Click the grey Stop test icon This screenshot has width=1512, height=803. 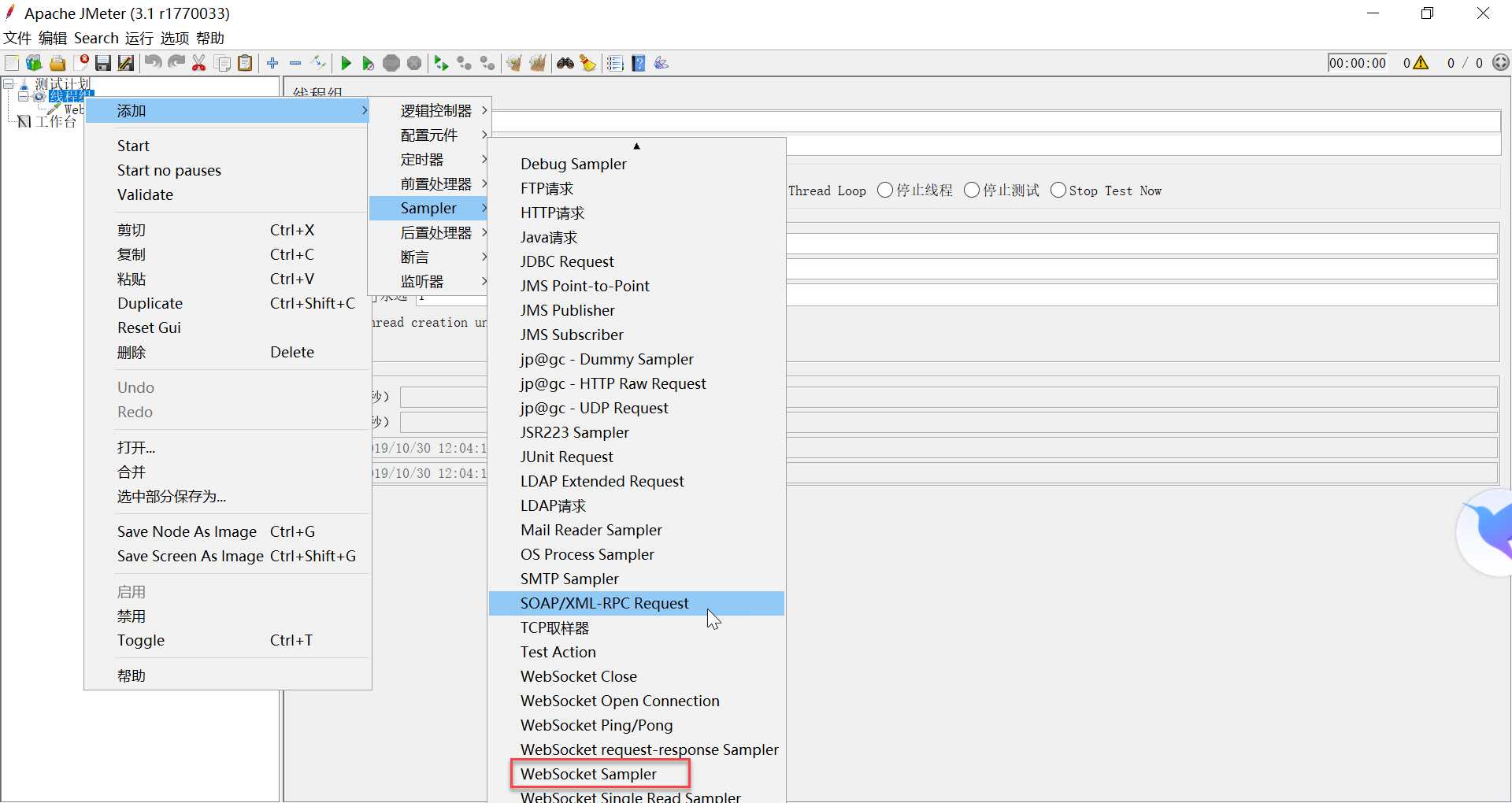click(x=391, y=63)
